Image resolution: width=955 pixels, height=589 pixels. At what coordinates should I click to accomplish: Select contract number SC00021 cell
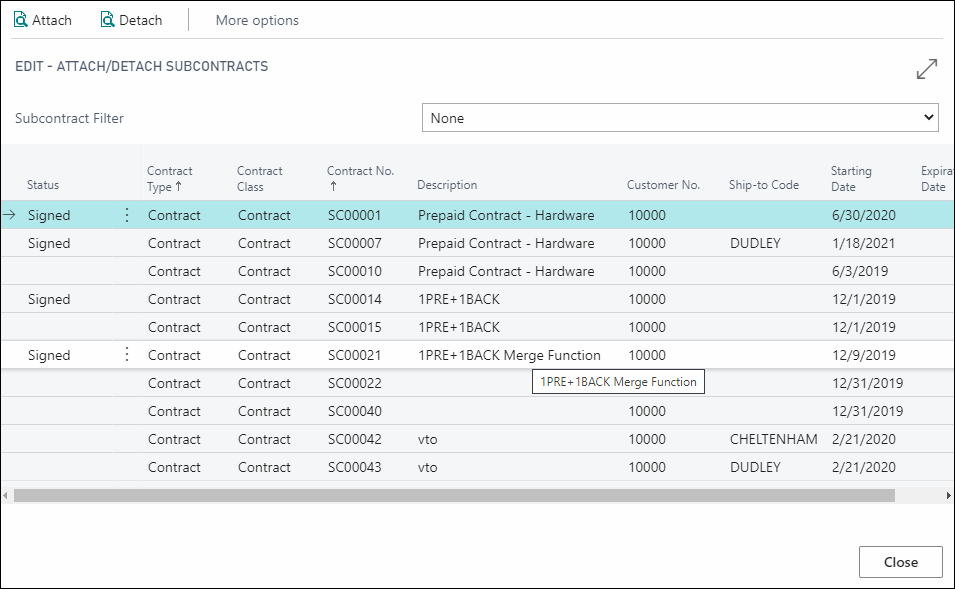[x=354, y=355]
